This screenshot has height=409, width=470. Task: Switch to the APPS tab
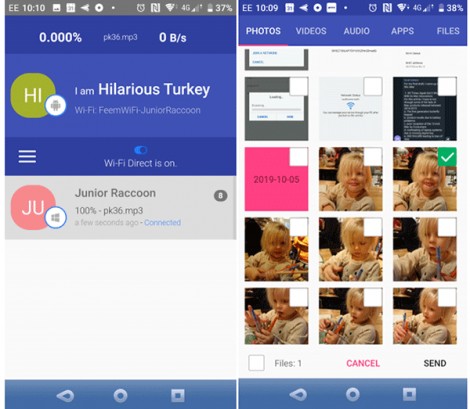pyautogui.click(x=403, y=31)
